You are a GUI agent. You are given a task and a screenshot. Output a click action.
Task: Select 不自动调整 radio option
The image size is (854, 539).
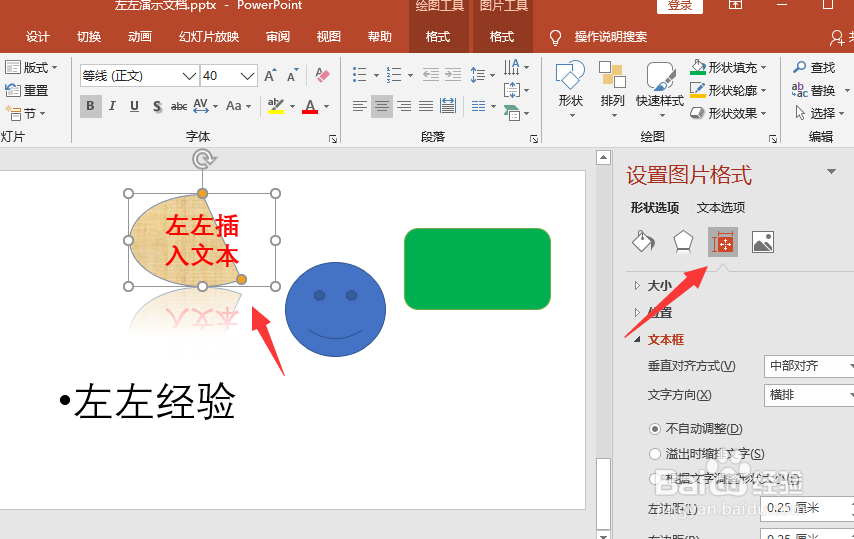655,429
